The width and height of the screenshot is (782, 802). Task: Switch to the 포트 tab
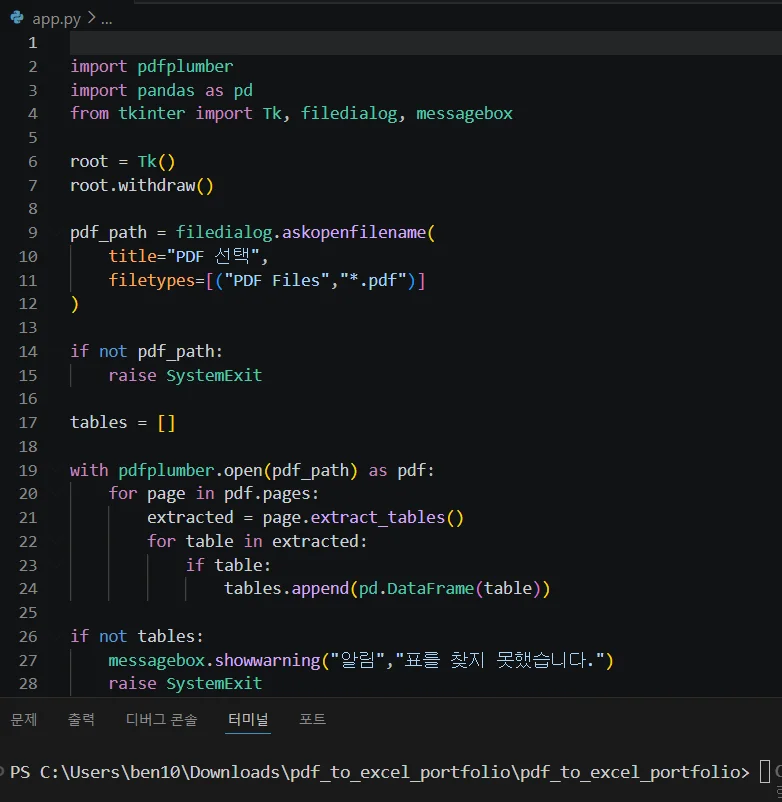(x=312, y=719)
